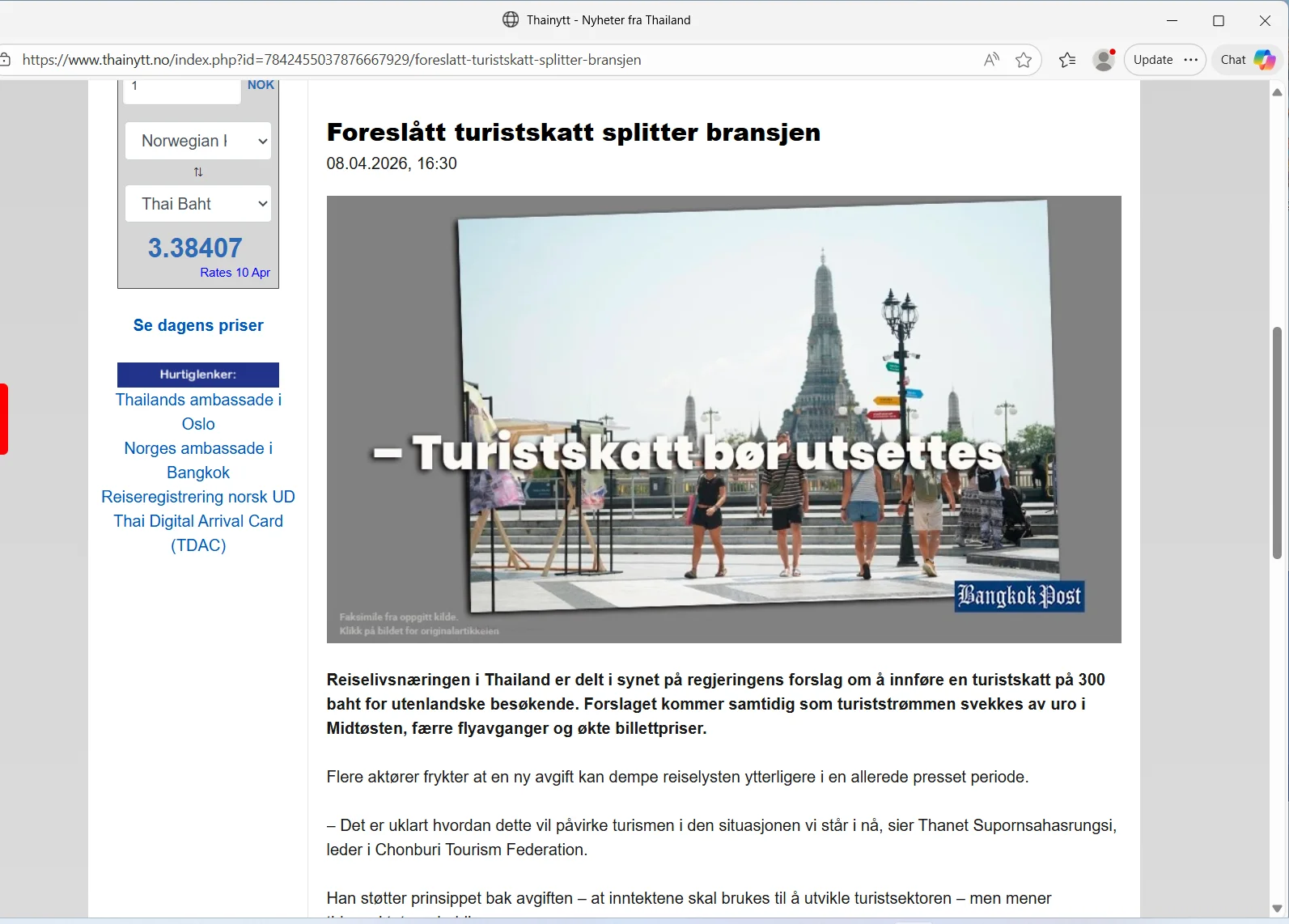Click the currency amount input field
The width and height of the screenshot is (1289, 924).
coord(182,91)
